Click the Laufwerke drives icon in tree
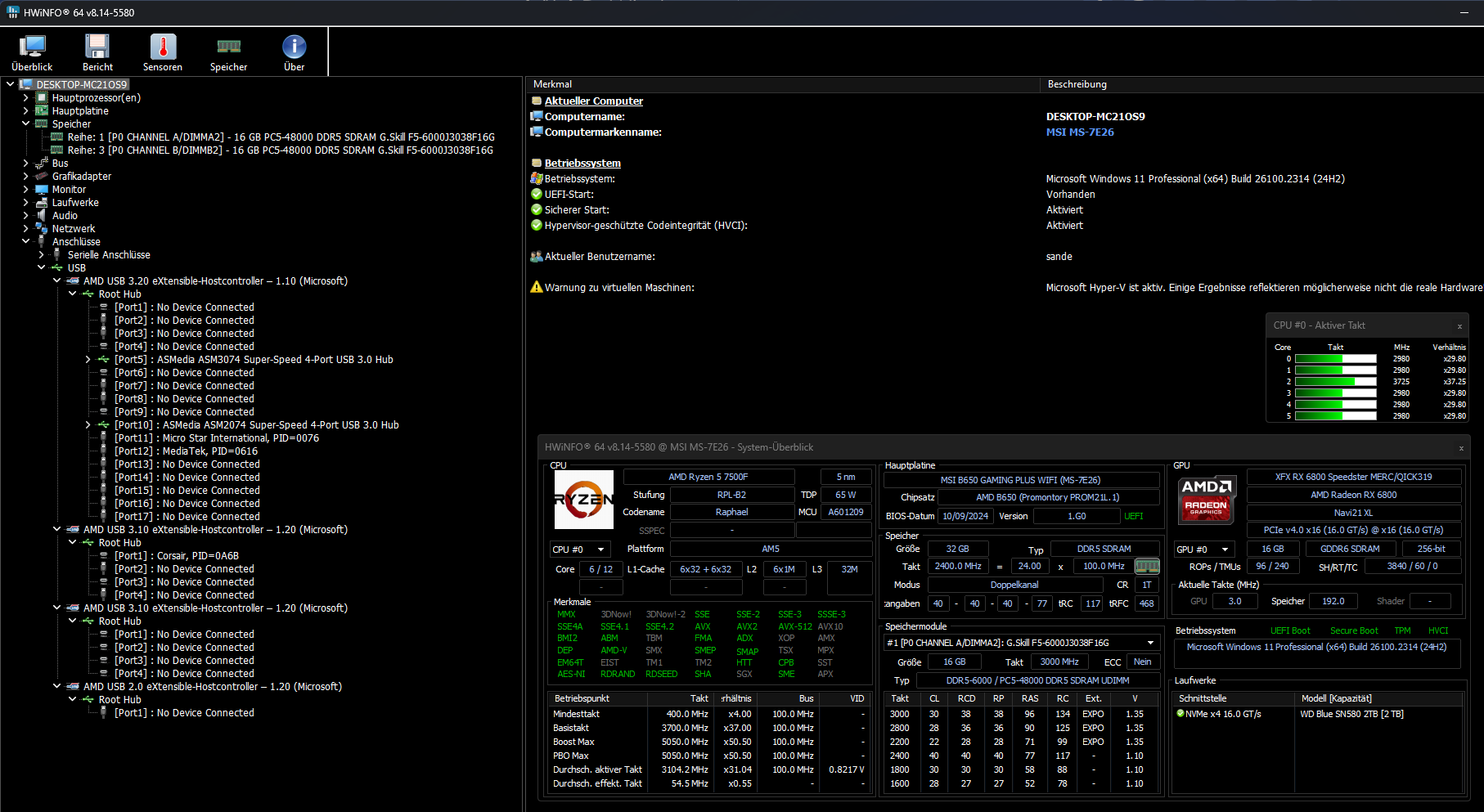This screenshot has width=1484, height=812. tap(42, 203)
